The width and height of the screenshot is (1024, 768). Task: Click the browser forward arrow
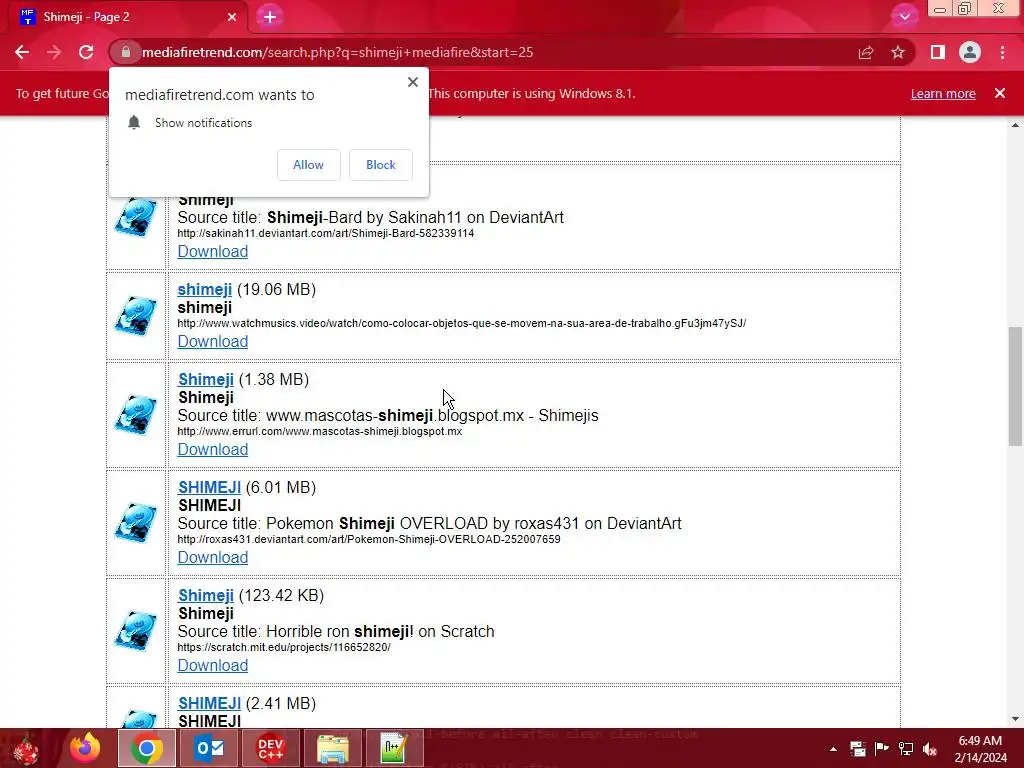tap(54, 52)
